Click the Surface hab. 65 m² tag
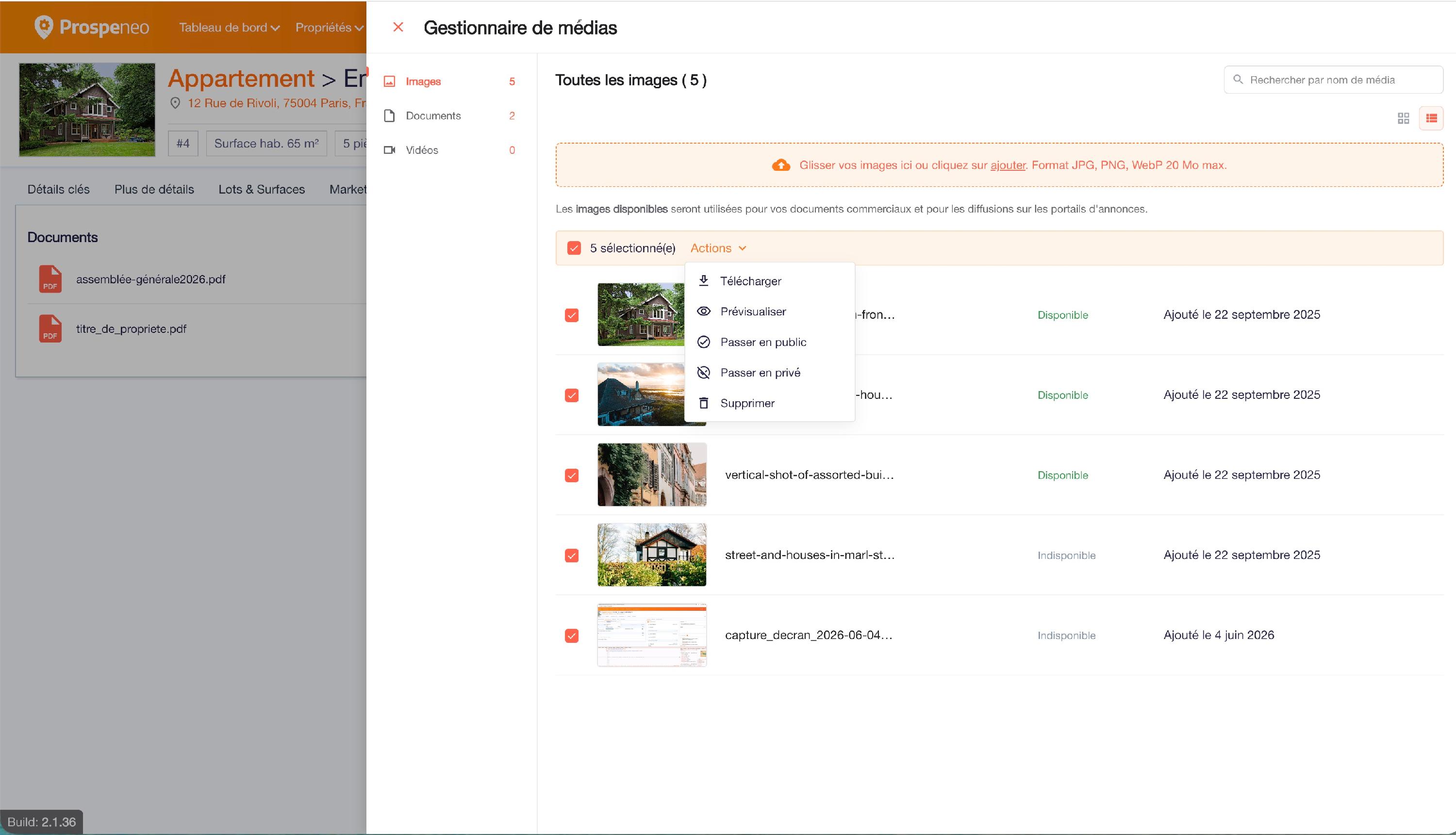The width and height of the screenshot is (1456, 835). (x=266, y=144)
